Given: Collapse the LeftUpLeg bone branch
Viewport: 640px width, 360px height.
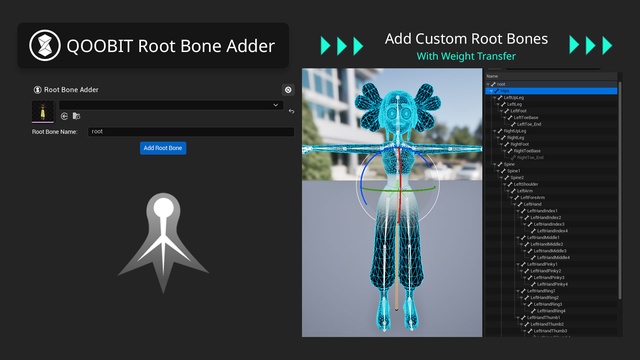Looking at the screenshot, I should click(495, 98).
